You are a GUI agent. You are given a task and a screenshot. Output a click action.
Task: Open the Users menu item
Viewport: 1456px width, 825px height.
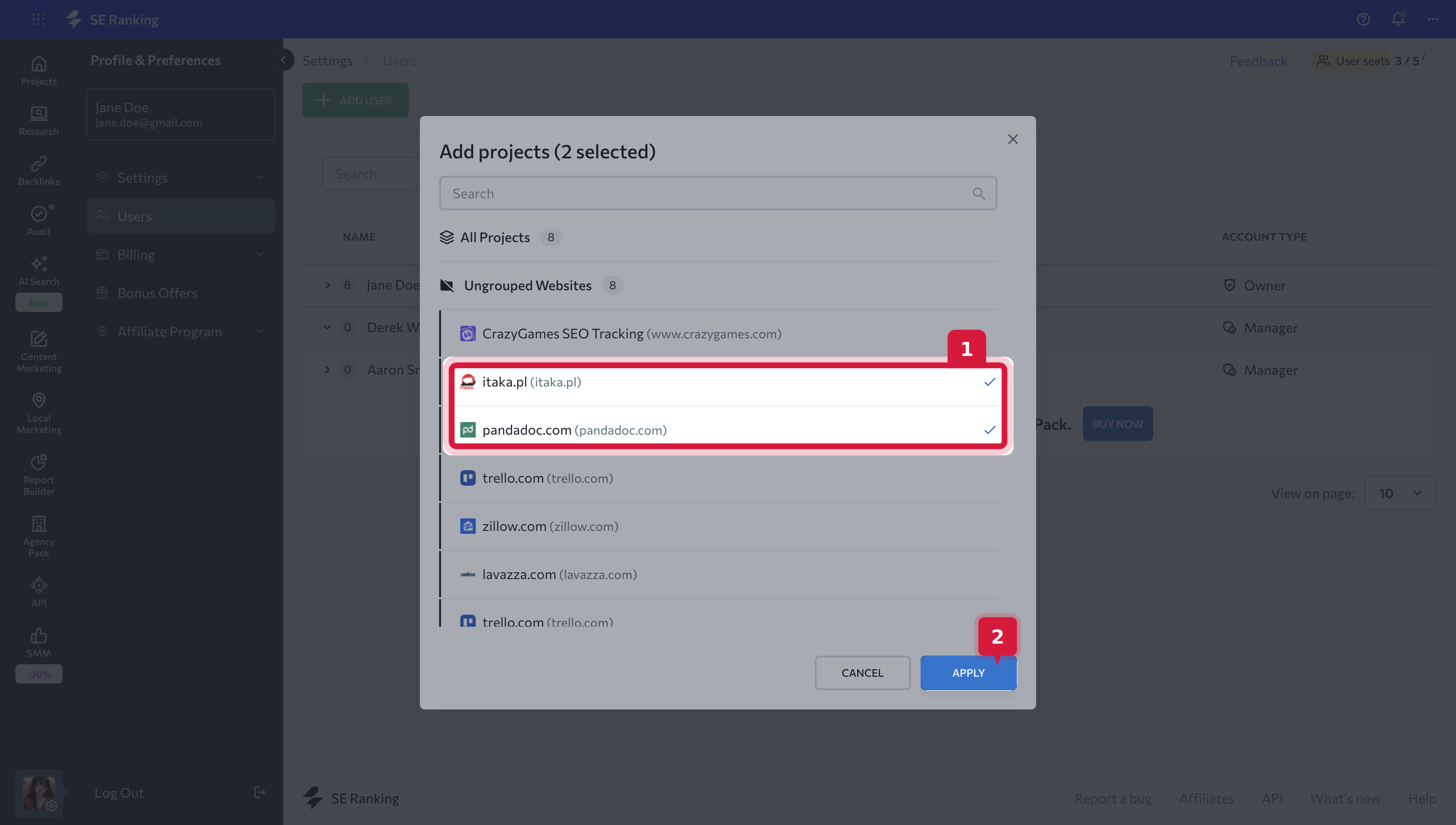pos(181,216)
